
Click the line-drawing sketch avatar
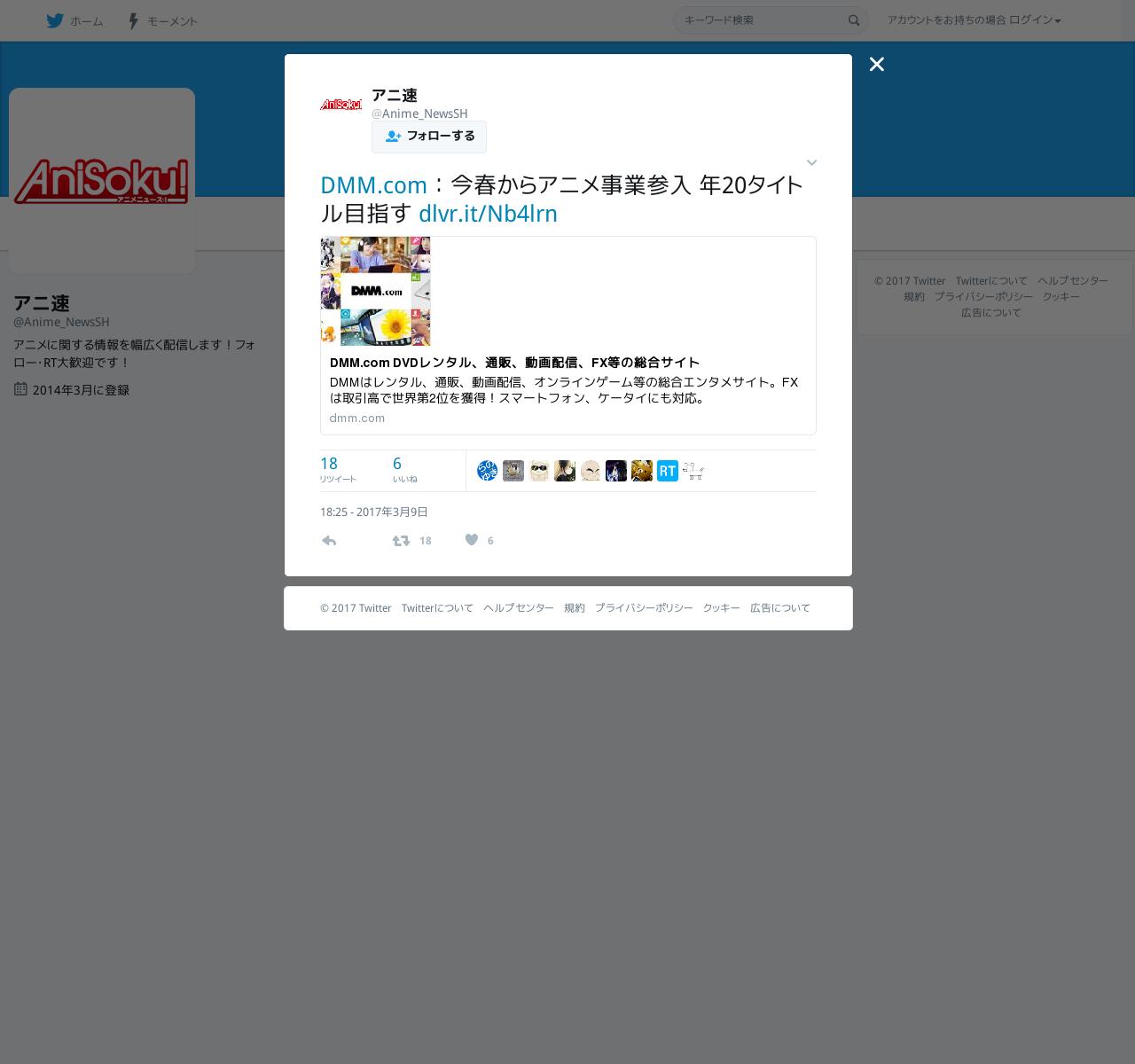pos(693,471)
